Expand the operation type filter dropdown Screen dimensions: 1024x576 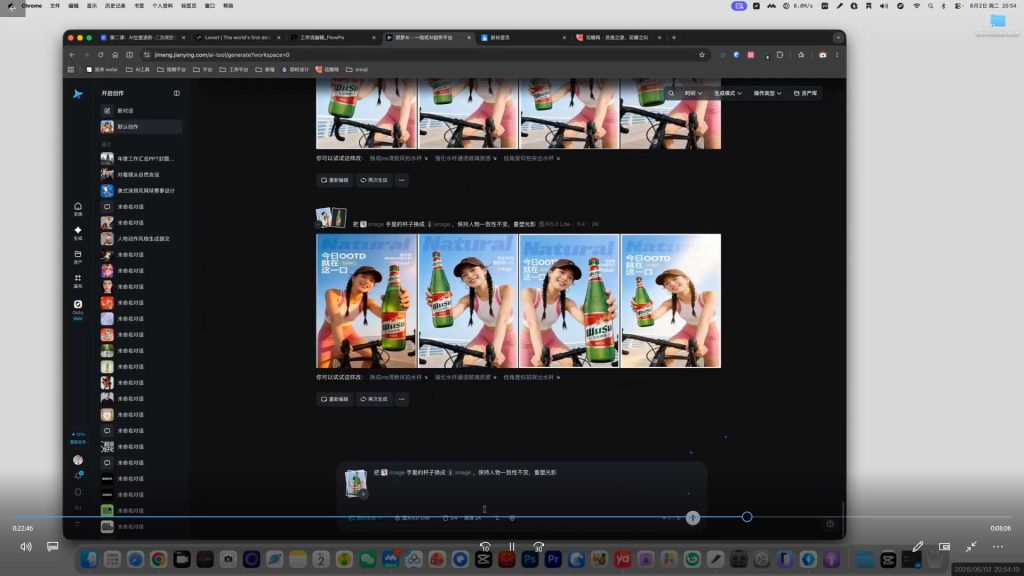[767, 93]
